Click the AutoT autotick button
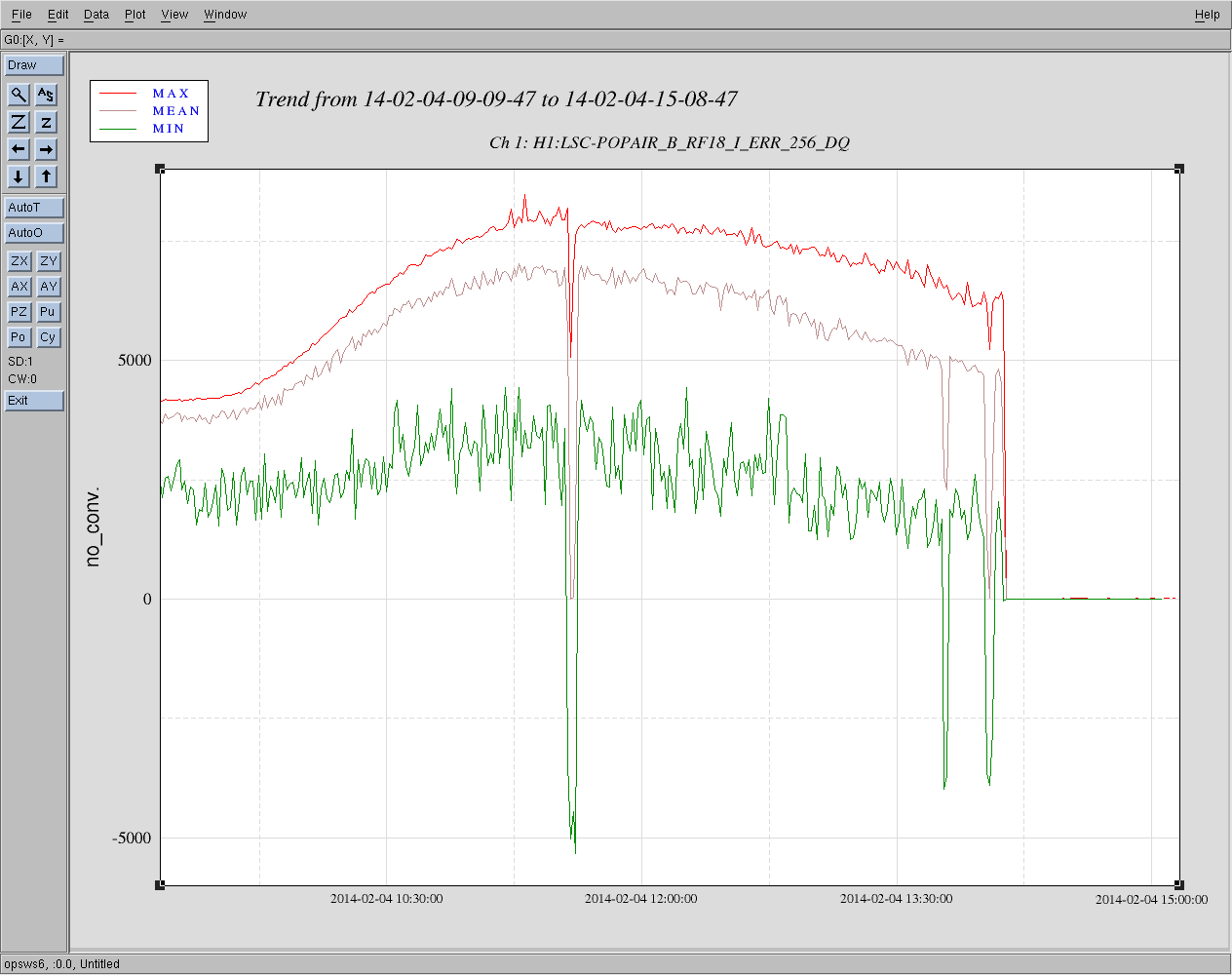 pyautogui.click(x=34, y=208)
